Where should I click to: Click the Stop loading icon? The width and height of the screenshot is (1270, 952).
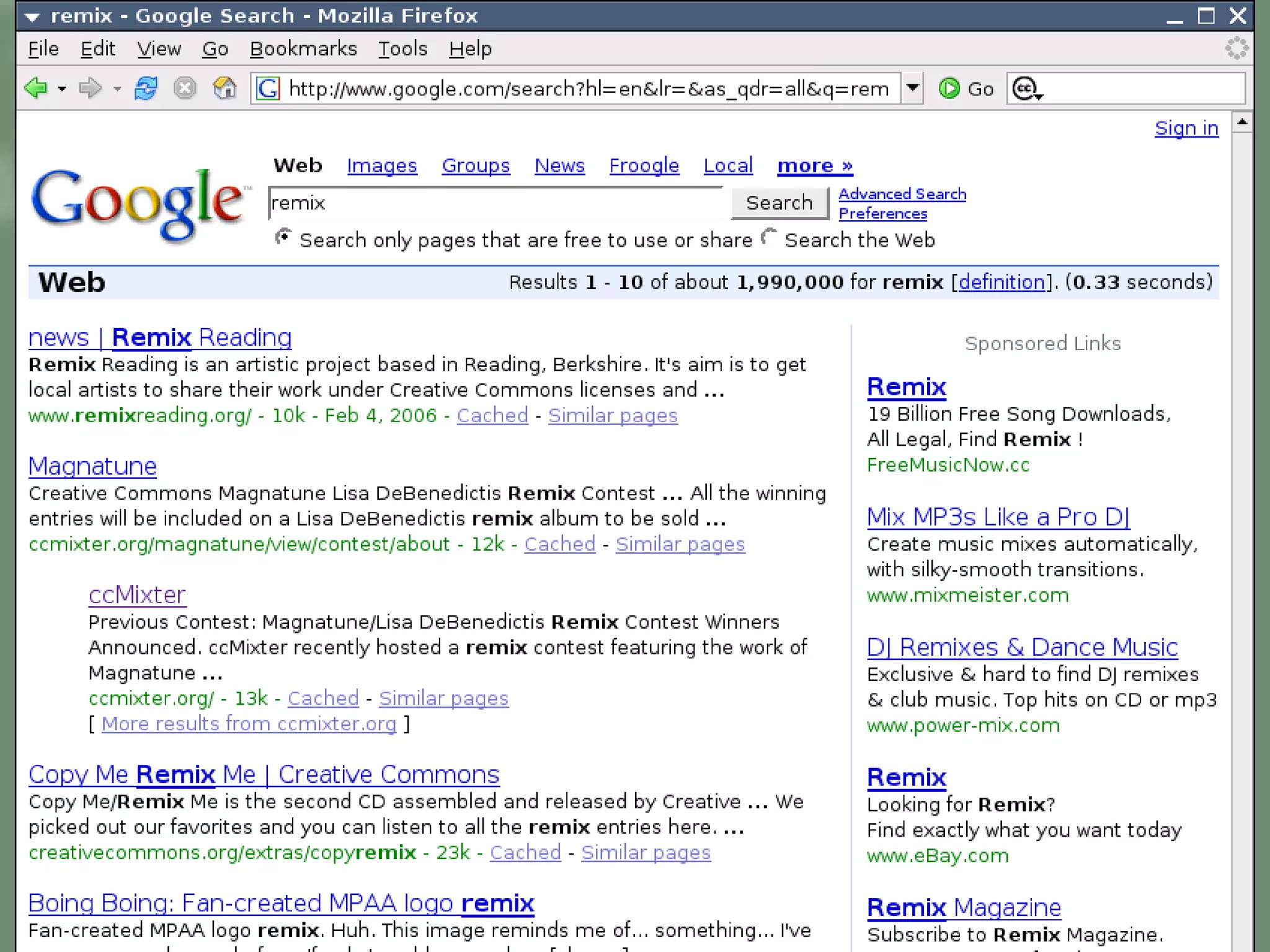click(x=185, y=89)
